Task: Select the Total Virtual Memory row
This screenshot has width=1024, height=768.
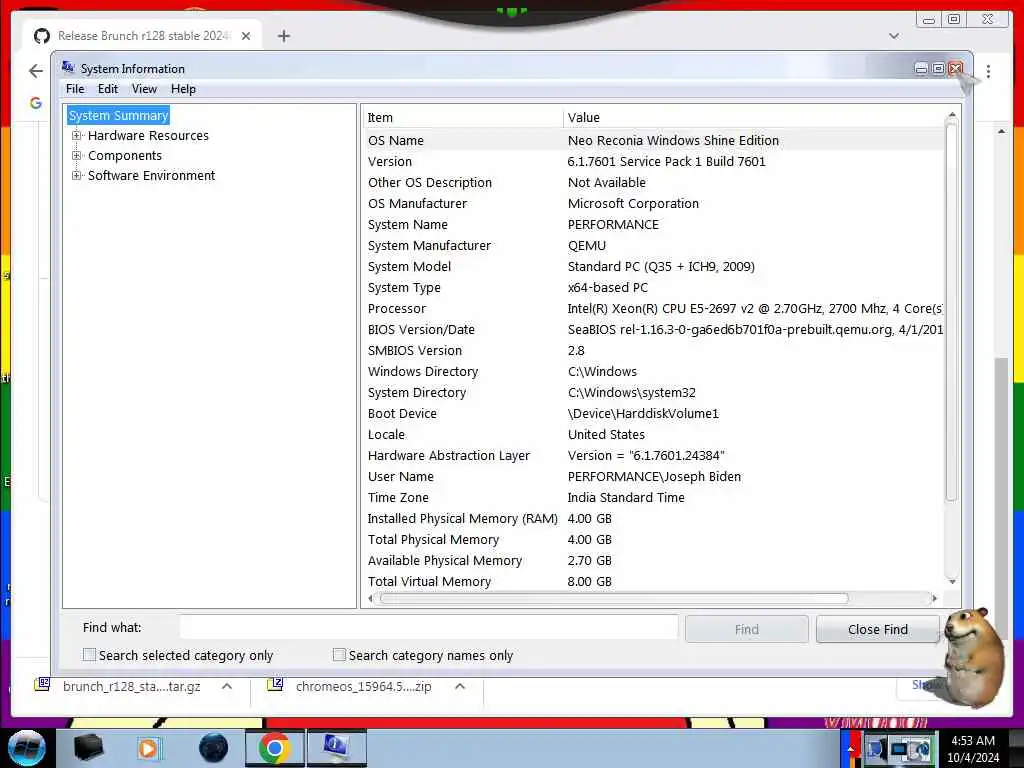Action: [x=653, y=581]
